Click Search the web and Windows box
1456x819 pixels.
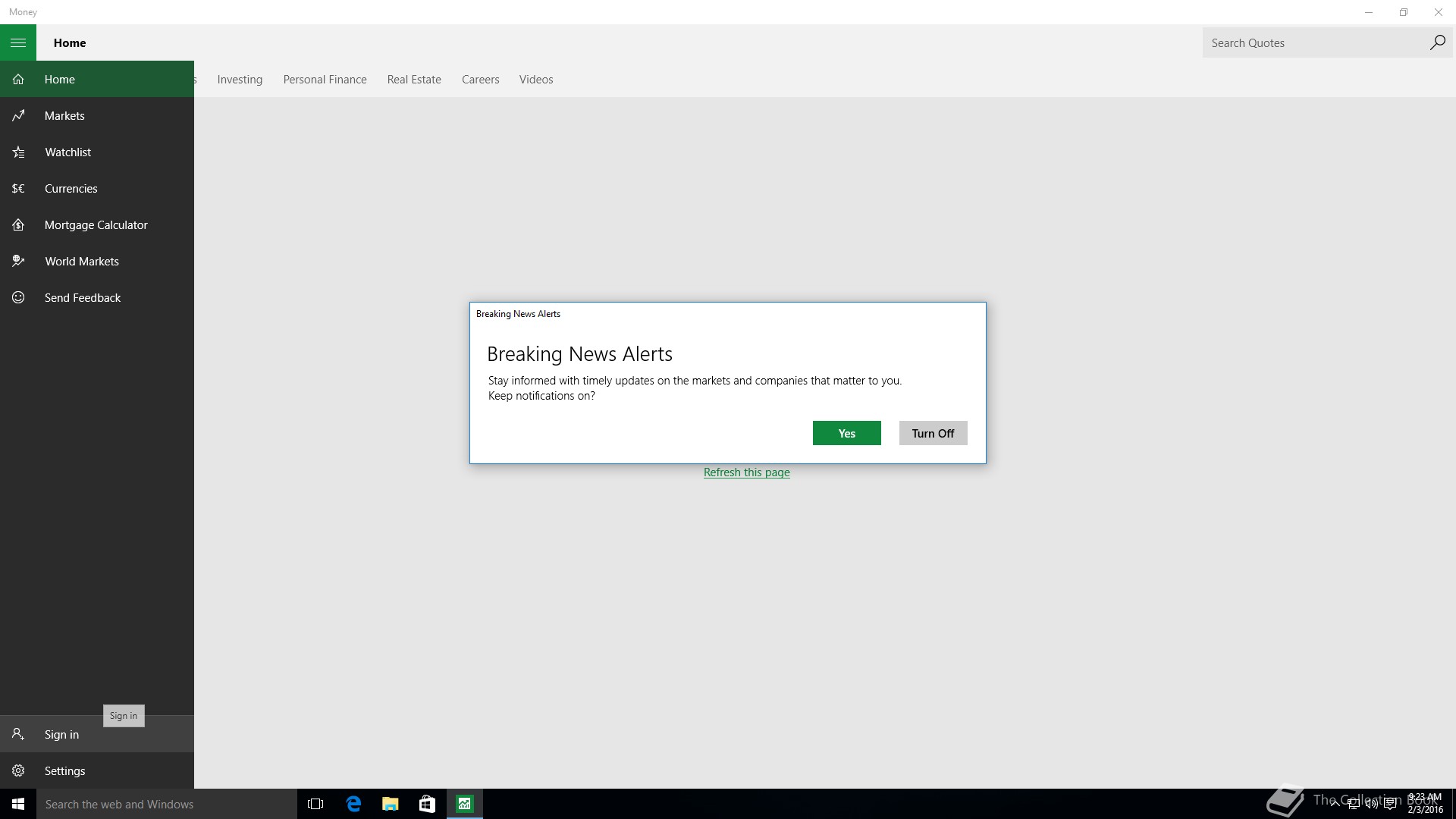click(167, 804)
